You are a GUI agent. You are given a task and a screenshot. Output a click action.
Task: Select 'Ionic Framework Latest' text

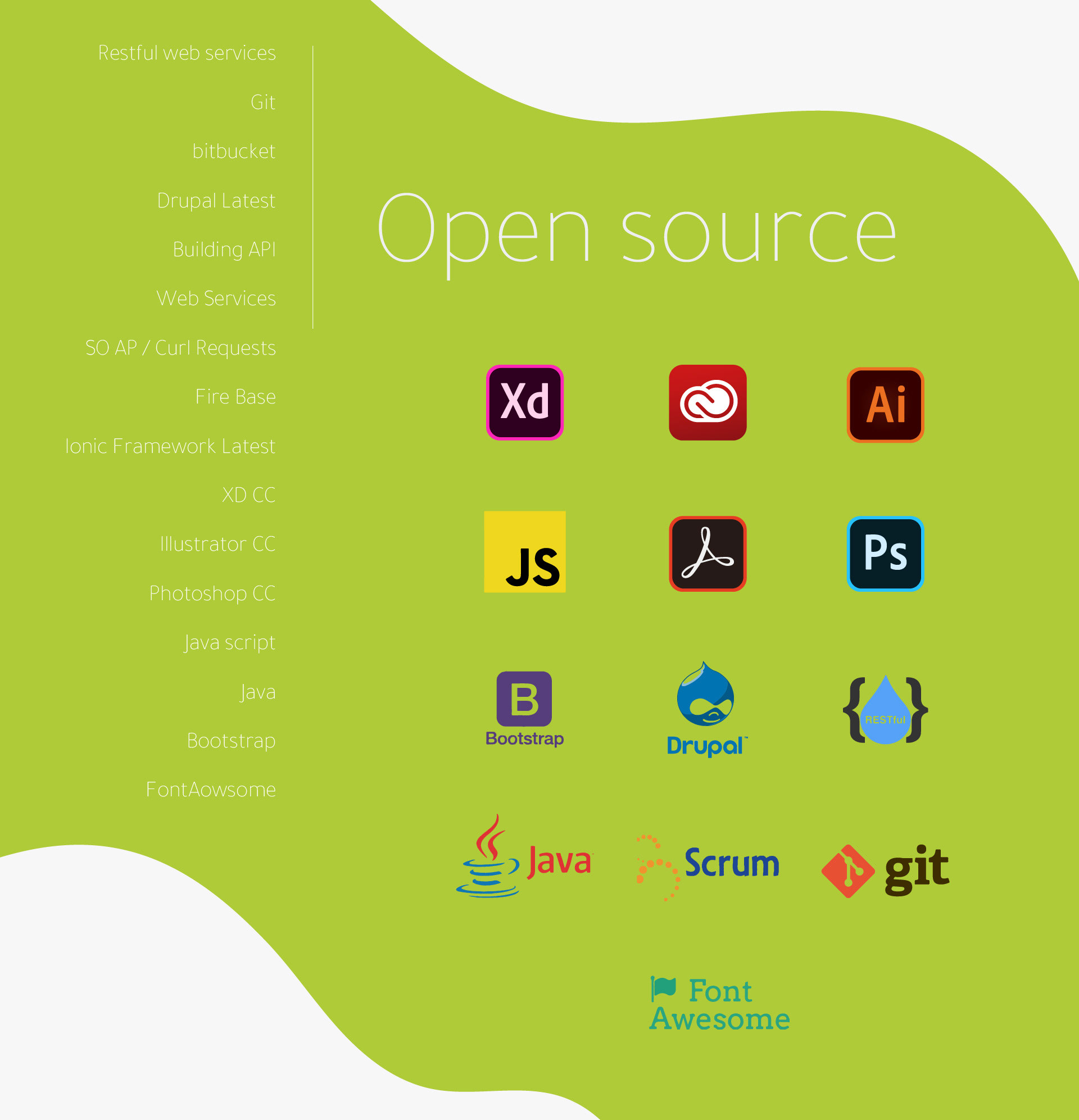click(x=170, y=446)
